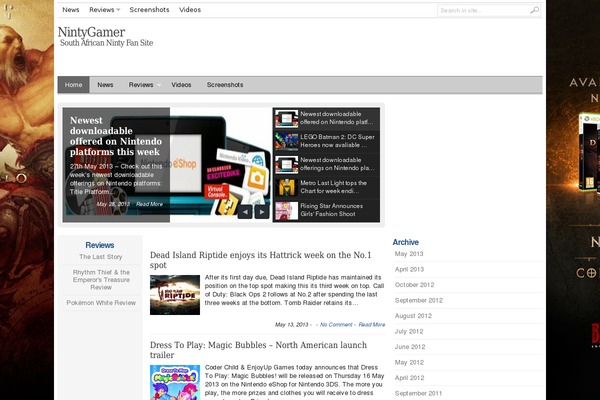Open The Last Story review
This screenshot has height=400, width=600.
pyautogui.click(x=101, y=257)
